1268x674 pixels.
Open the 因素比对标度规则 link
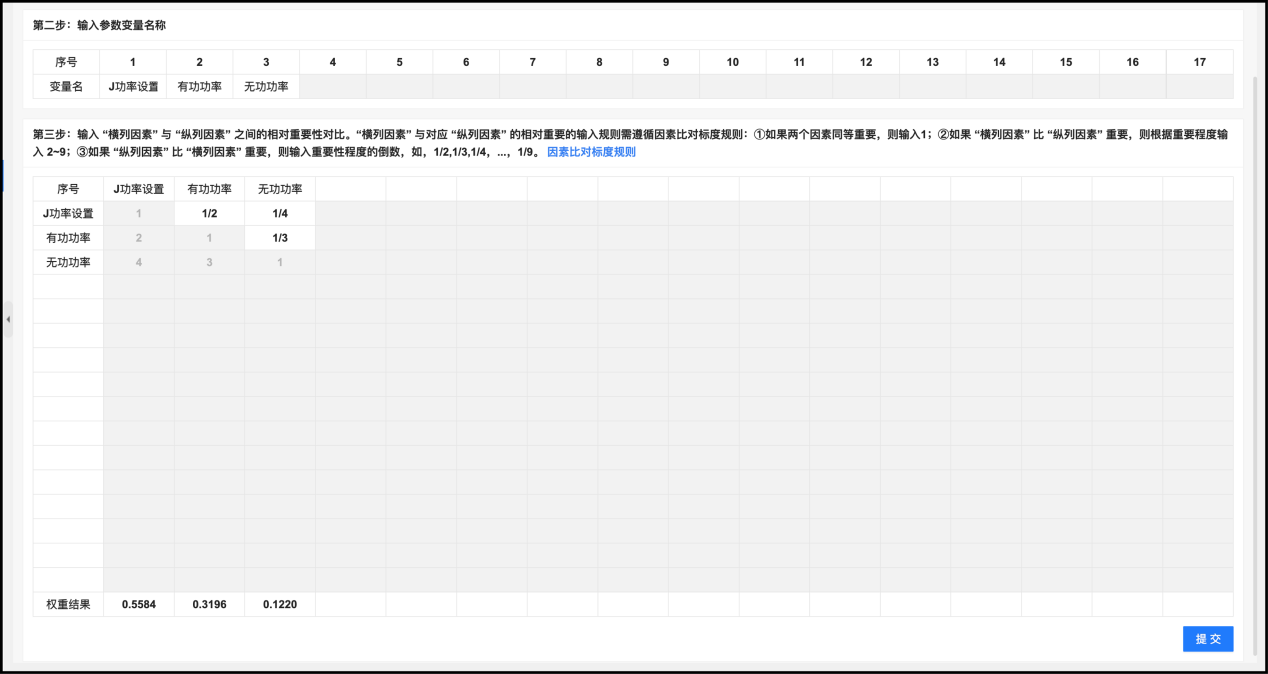(x=591, y=152)
